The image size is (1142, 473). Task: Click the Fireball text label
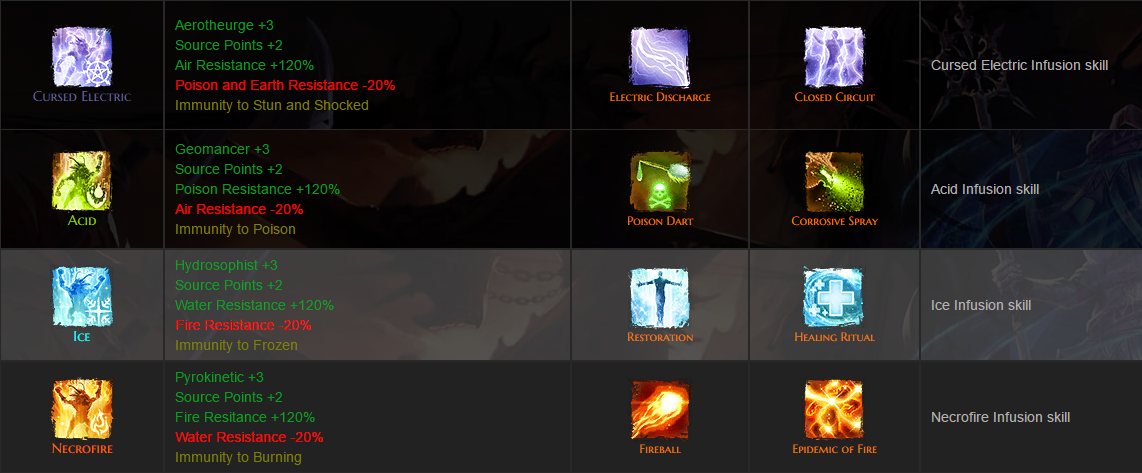(x=660, y=449)
